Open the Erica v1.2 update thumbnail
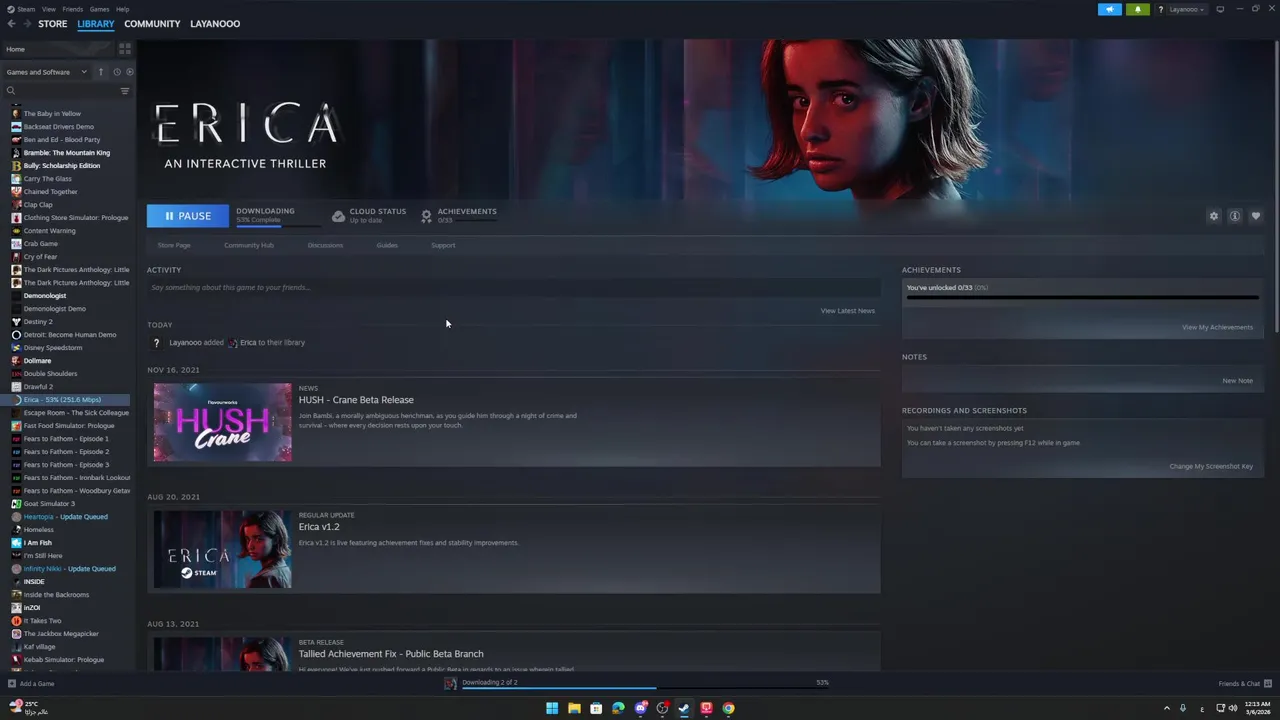 [222, 549]
